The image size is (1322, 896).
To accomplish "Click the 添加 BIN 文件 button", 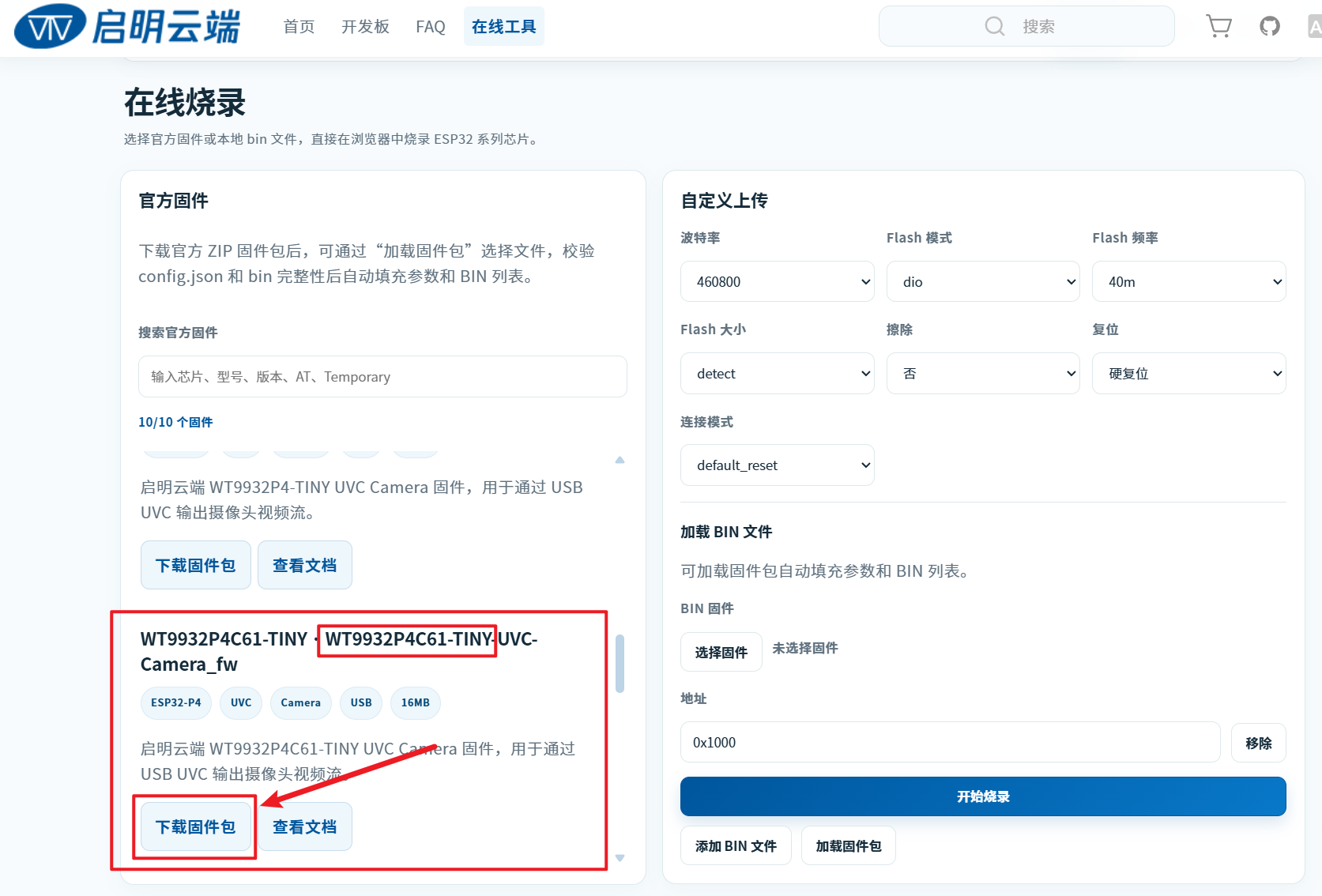I will [736, 845].
